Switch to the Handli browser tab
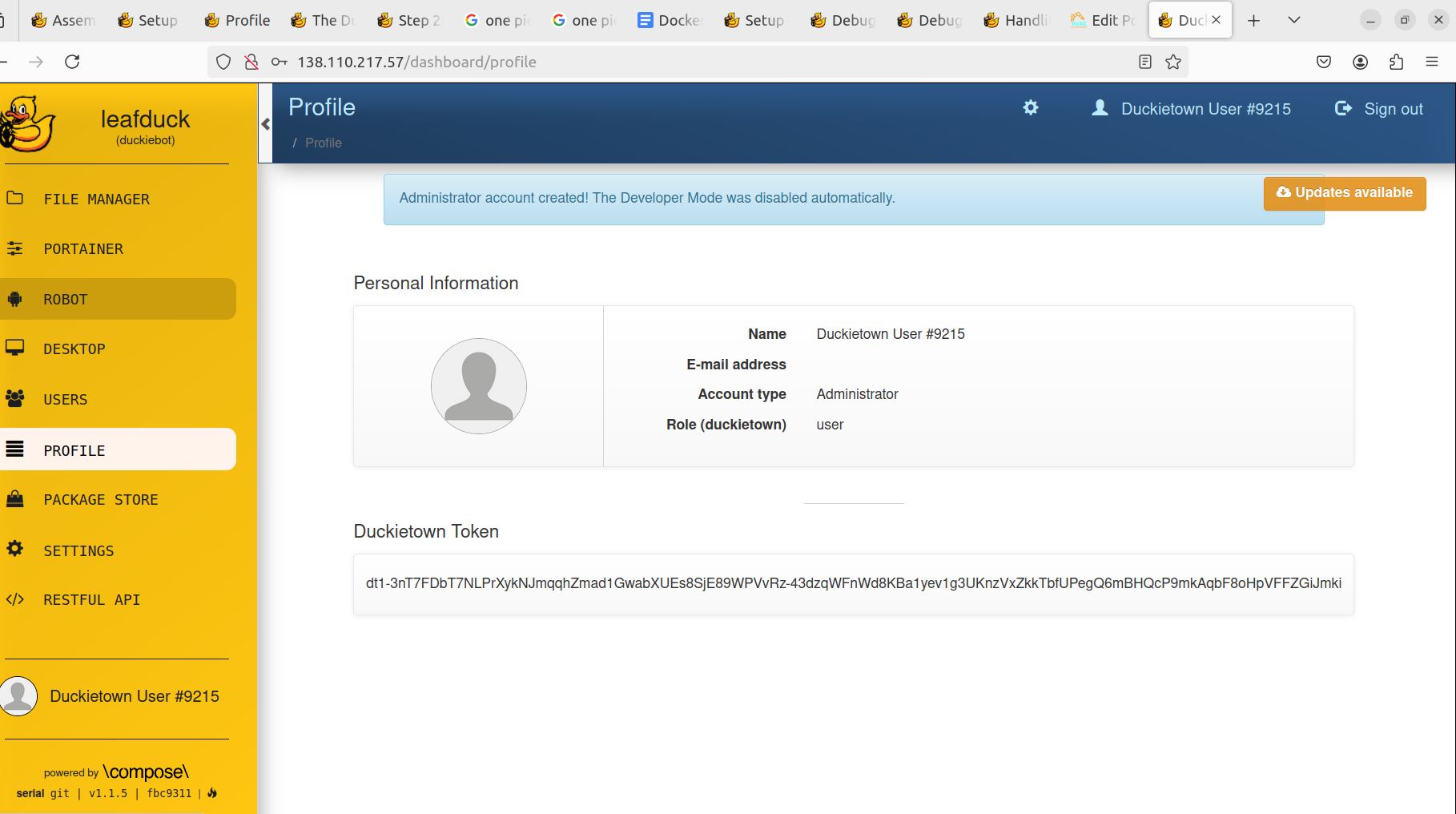 click(1016, 20)
